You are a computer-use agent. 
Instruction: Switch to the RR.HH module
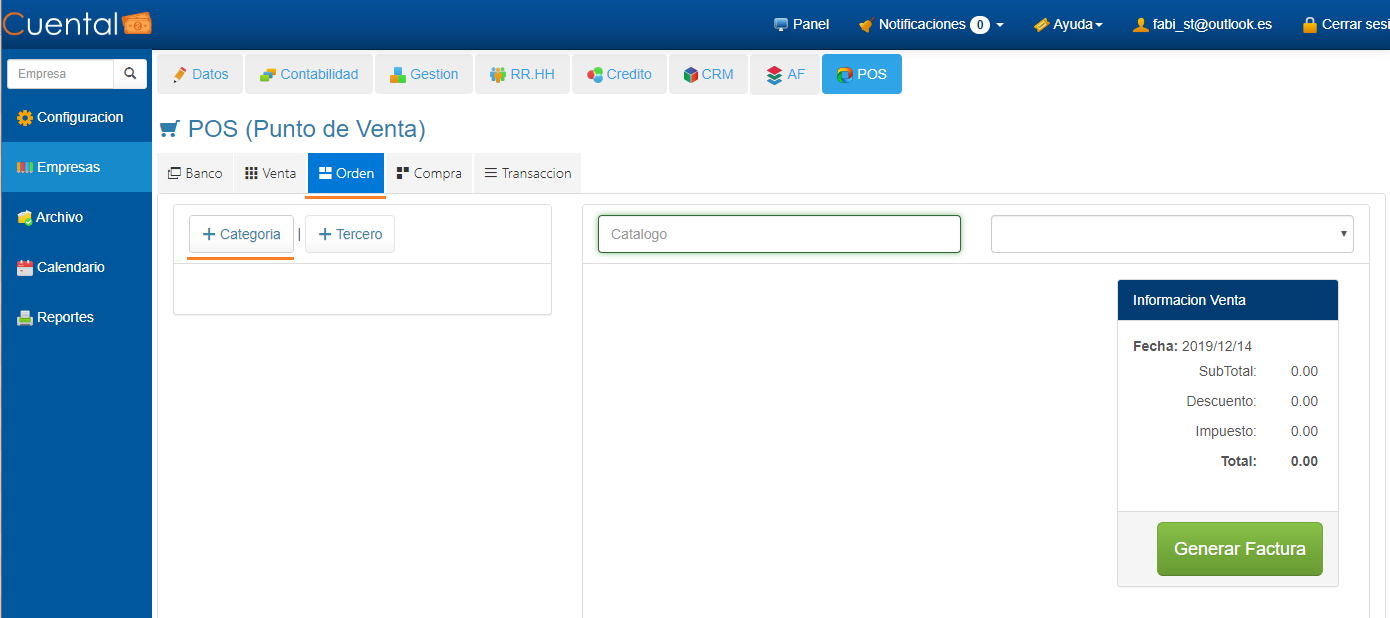[x=521, y=75]
